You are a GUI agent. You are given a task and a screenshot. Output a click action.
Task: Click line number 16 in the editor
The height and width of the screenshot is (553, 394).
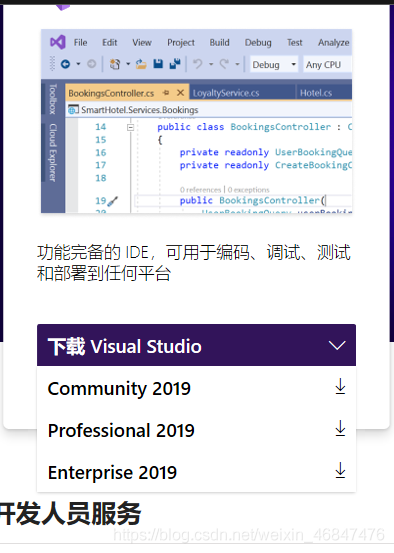pyautogui.click(x=101, y=153)
